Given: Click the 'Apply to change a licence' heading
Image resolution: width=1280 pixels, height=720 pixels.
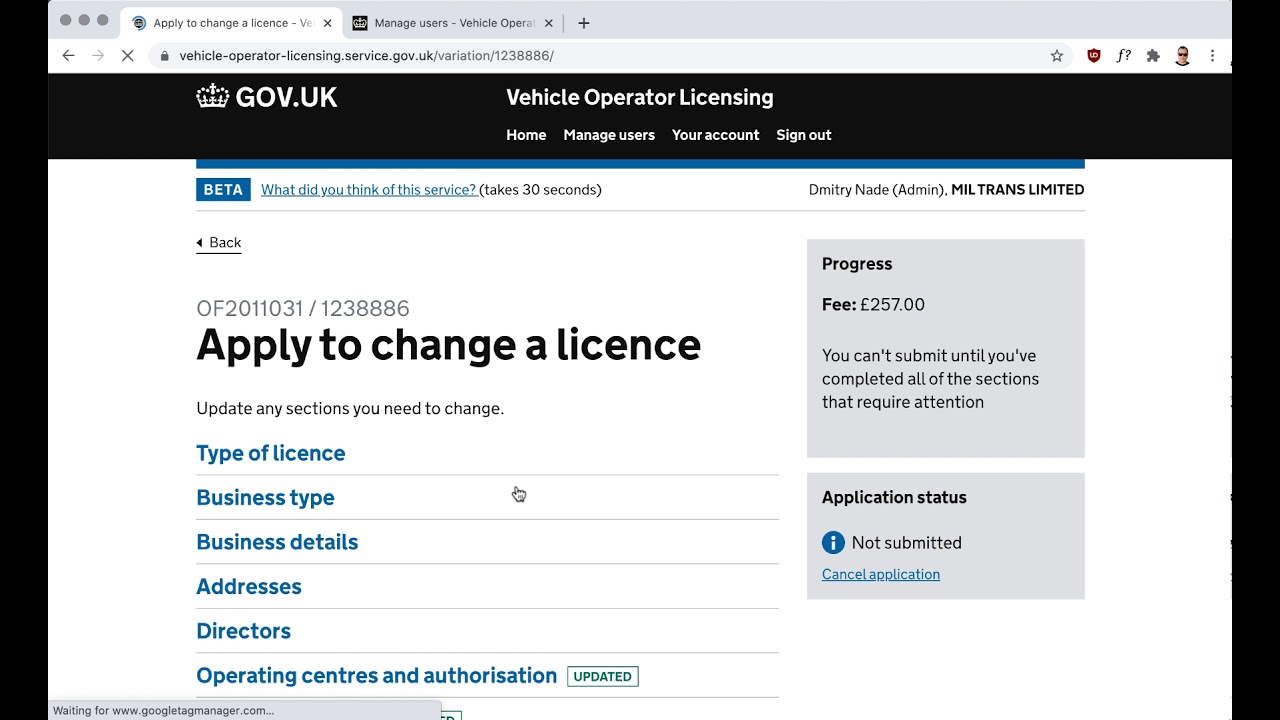Looking at the screenshot, I should (448, 345).
